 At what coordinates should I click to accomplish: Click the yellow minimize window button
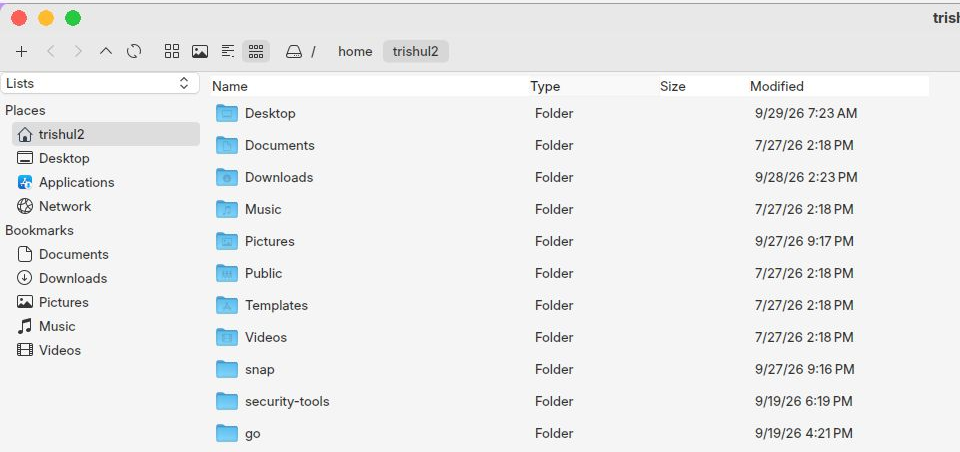46,18
